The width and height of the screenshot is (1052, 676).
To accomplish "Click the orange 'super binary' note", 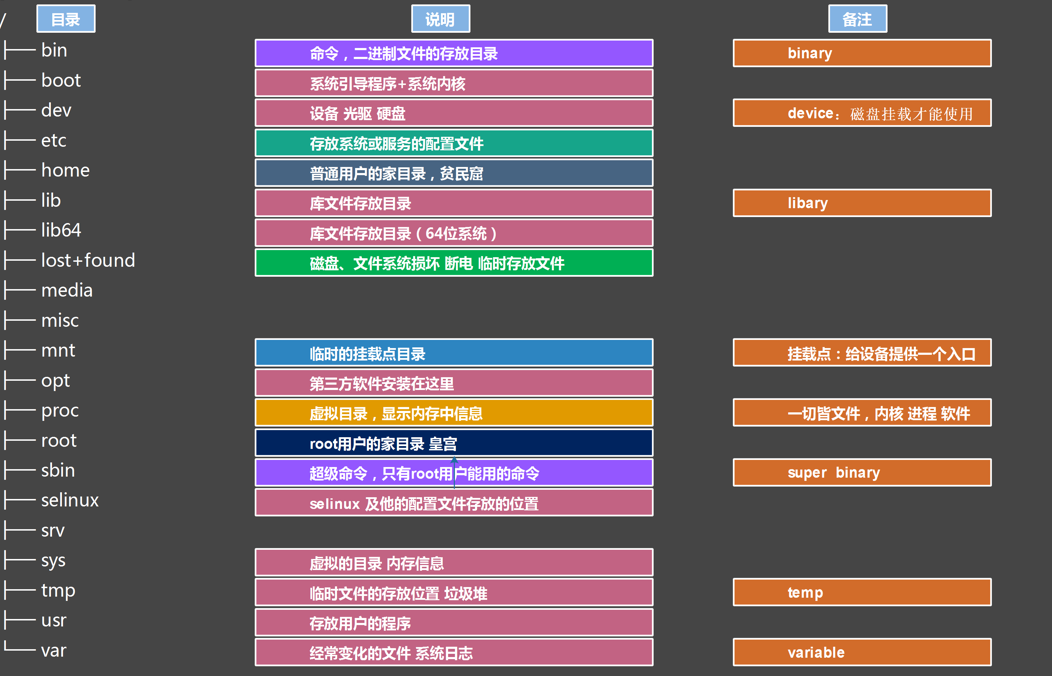I will pos(861,472).
